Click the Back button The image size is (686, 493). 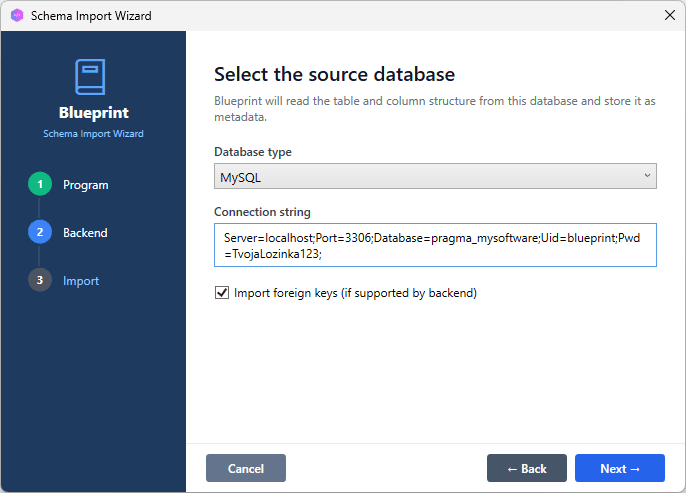coord(527,468)
